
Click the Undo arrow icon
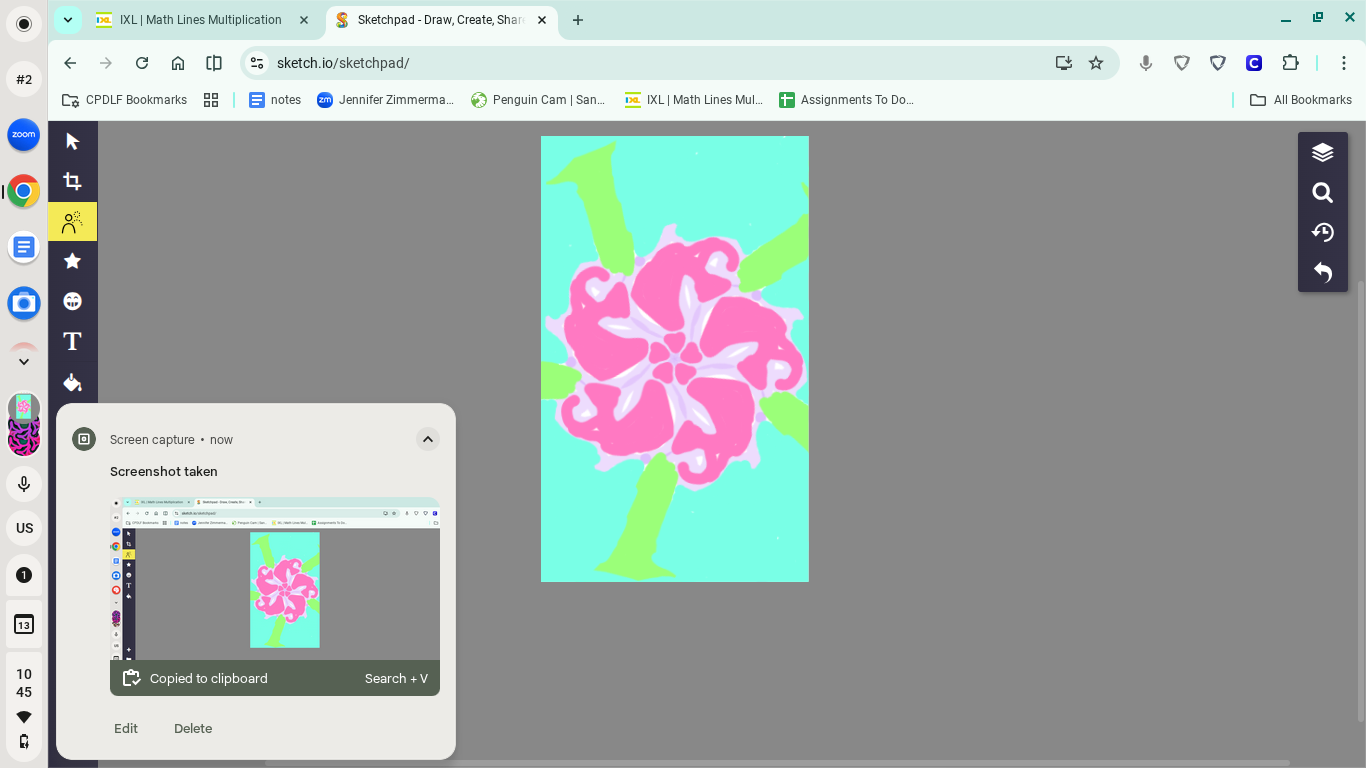click(x=1323, y=272)
